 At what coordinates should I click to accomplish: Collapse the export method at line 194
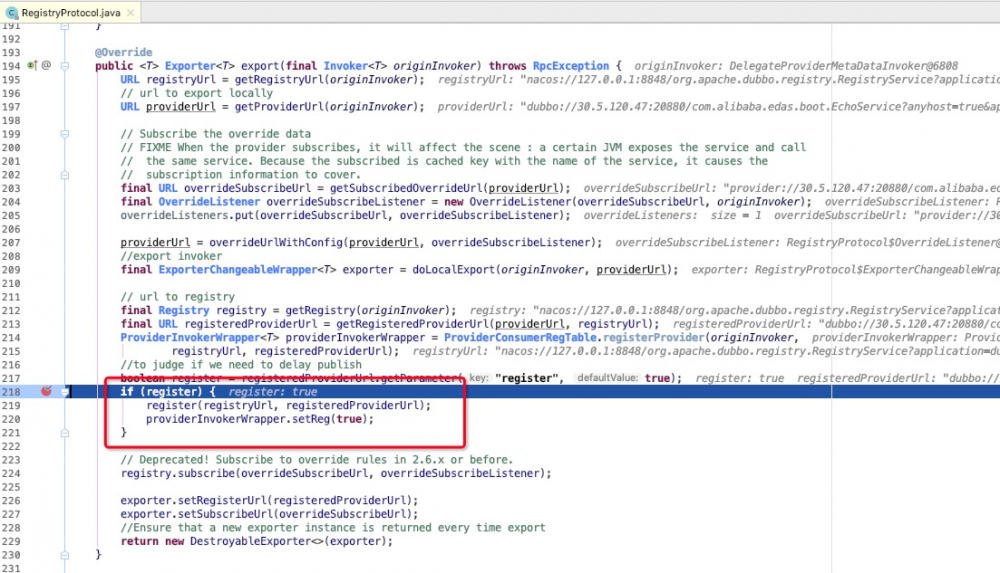point(64,66)
